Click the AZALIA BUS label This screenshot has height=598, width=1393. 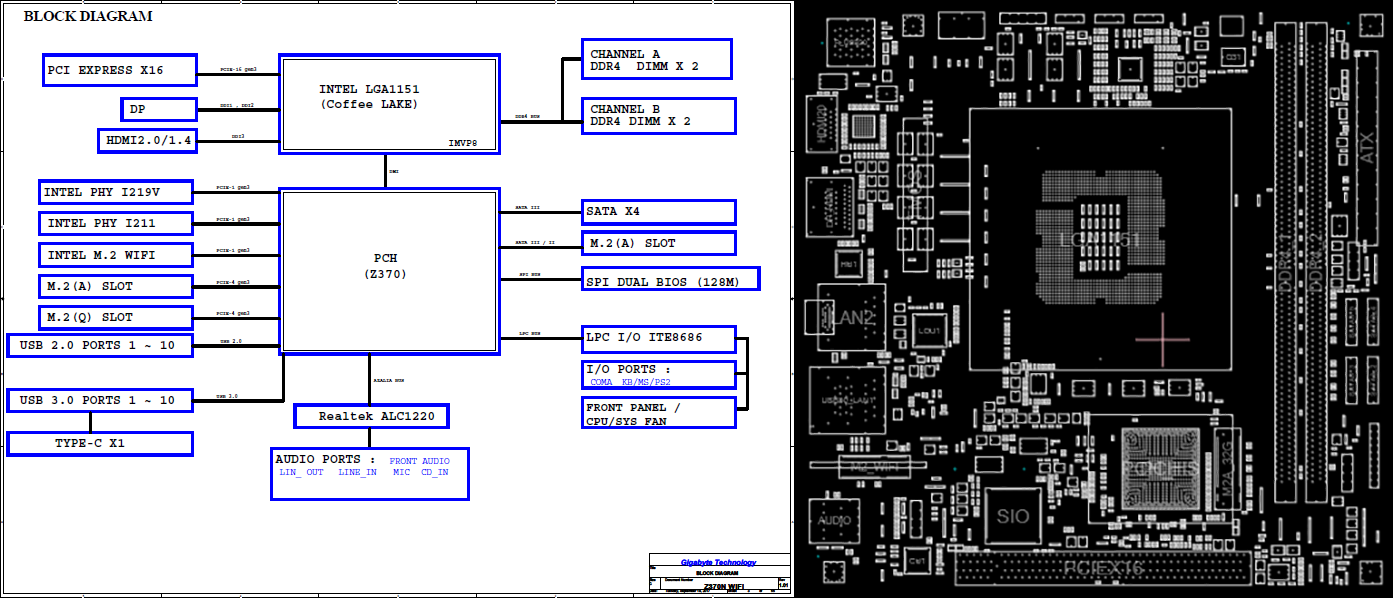coord(388,381)
